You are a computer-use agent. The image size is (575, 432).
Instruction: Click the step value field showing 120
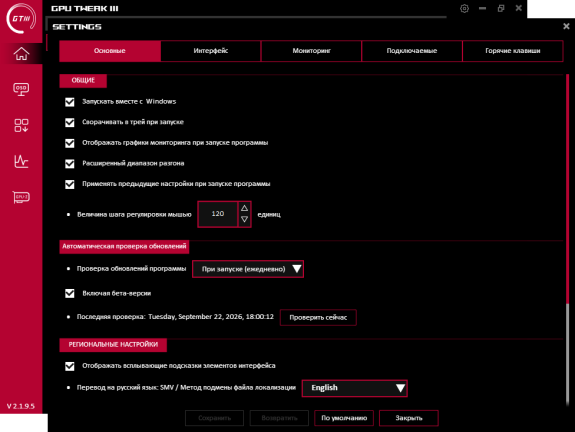coord(218,214)
